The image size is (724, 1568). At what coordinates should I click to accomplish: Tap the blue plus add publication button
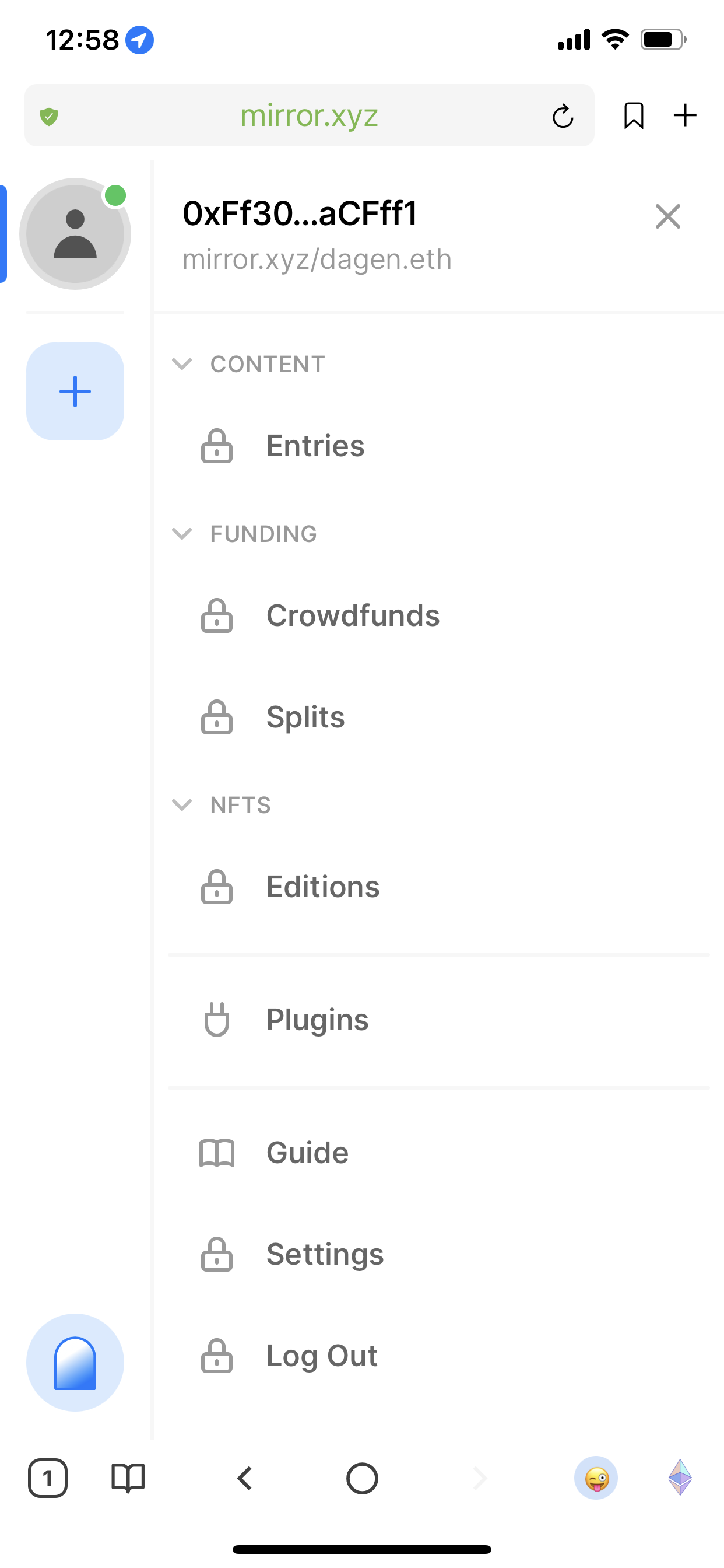pos(75,391)
